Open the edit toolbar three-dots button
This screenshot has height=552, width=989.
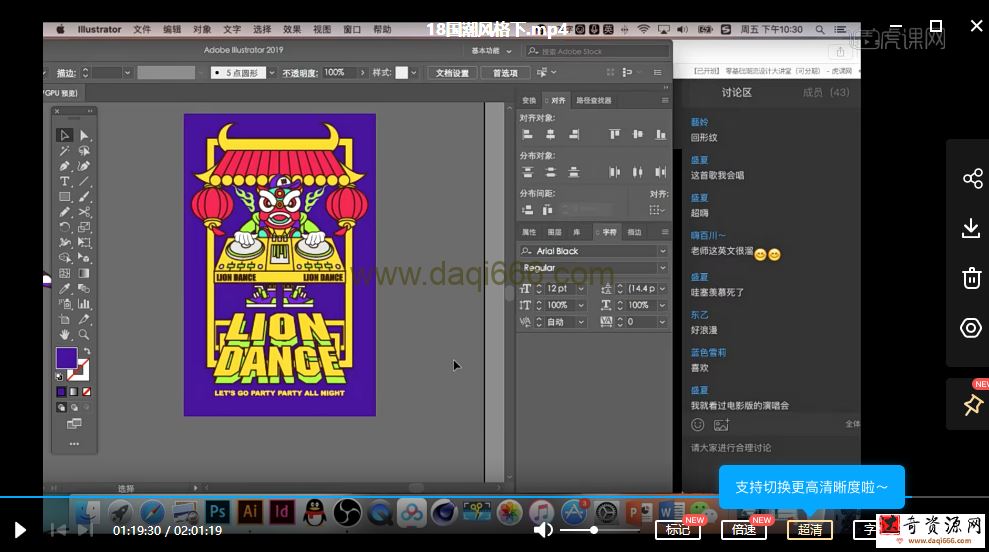point(74,443)
